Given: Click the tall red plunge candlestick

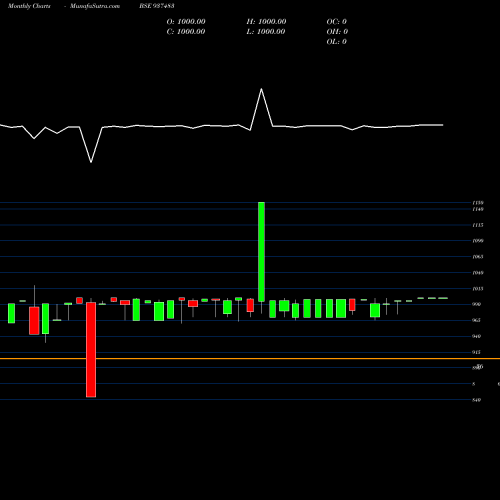Looking at the screenshot, I should tap(91, 350).
